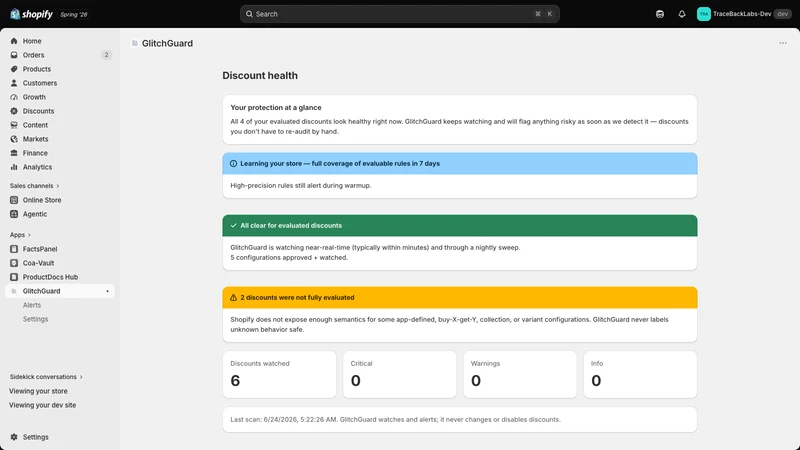This screenshot has height=450, width=800.
Task: Click the info icon in blue banner
Action: 233,164
